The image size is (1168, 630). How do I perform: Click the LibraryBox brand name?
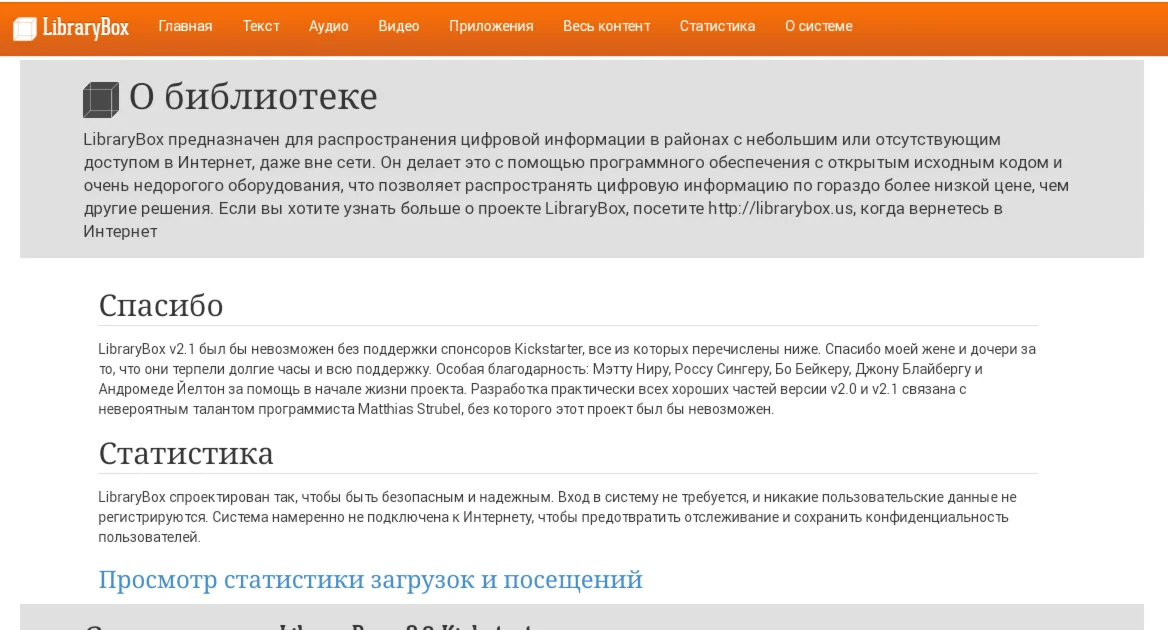pyautogui.click(x=86, y=28)
